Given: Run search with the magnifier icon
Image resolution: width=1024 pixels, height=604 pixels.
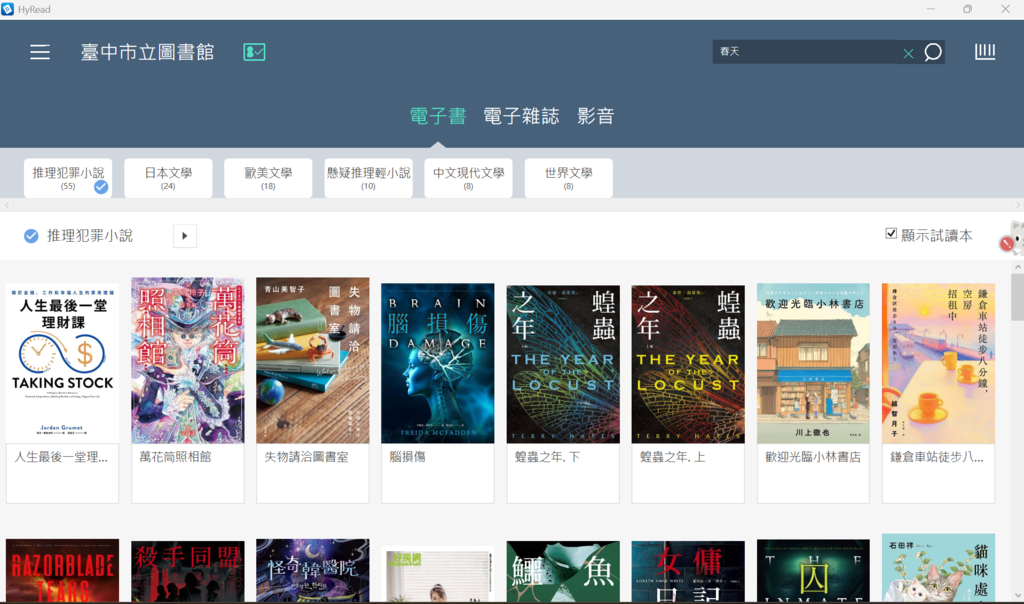Looking at the screenshot, I should 933,52.
